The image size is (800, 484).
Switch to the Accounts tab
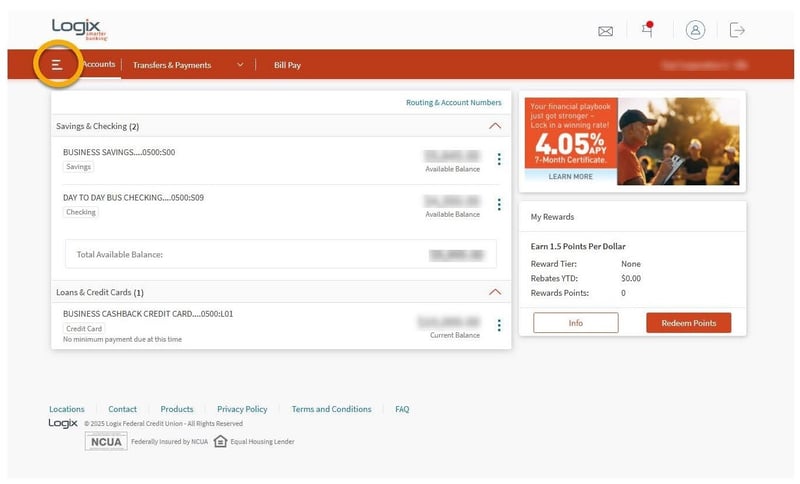[99, 65]
